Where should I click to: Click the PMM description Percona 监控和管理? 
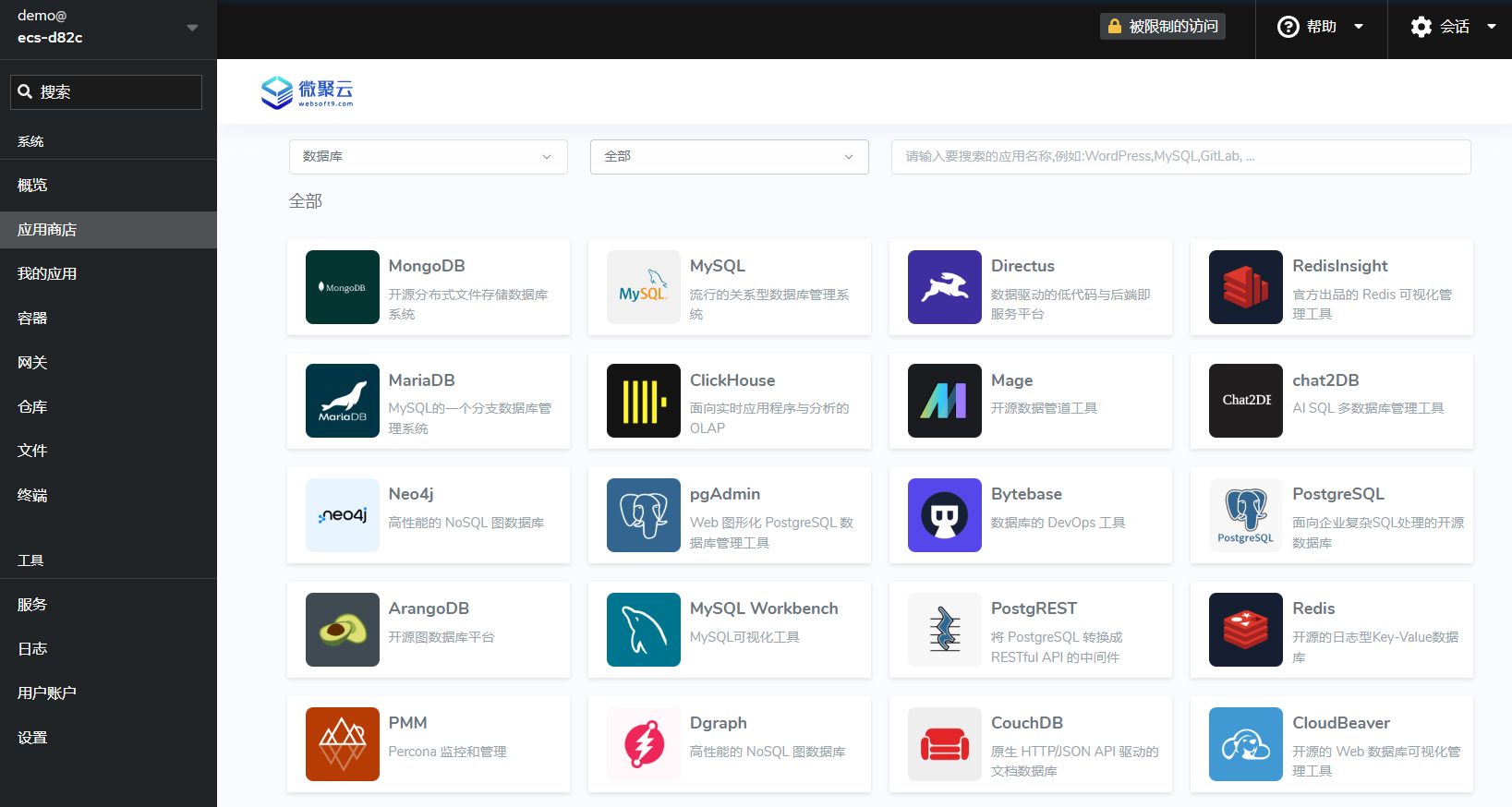click(448, 752)
